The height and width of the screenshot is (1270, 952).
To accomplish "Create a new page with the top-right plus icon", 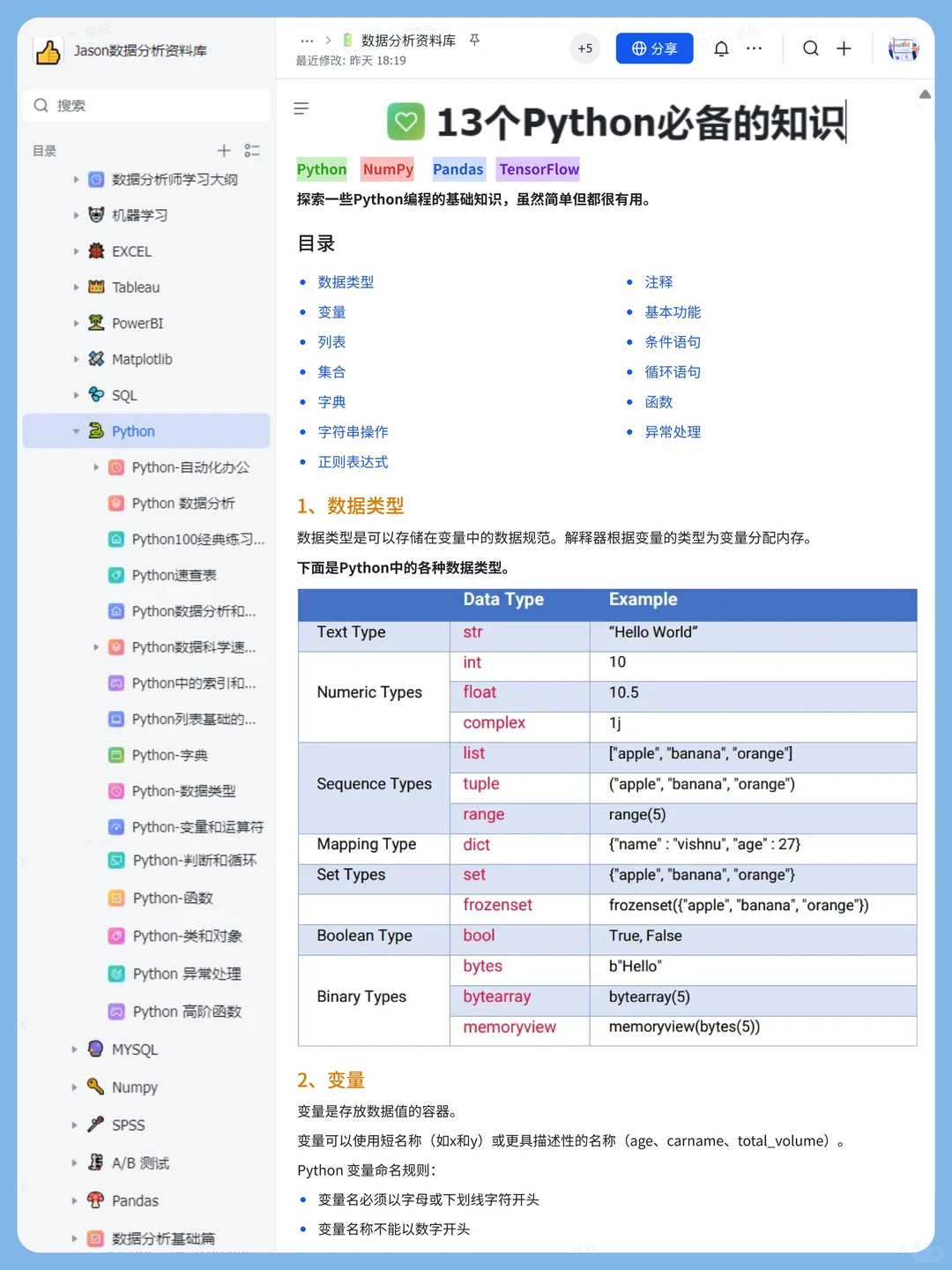I will (844, 49).
